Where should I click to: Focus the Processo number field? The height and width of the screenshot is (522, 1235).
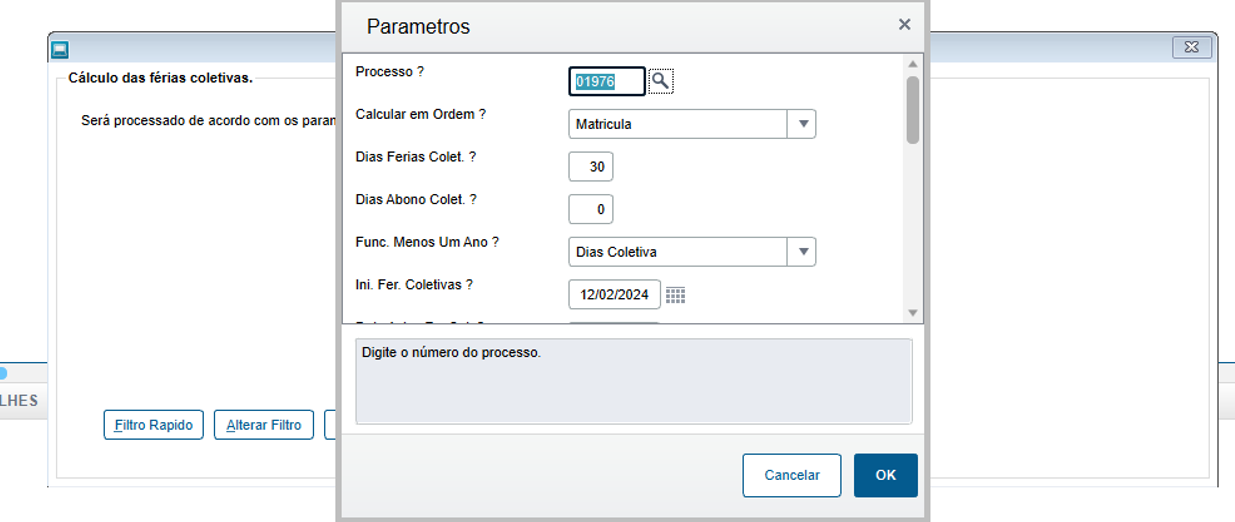[607, 81]
